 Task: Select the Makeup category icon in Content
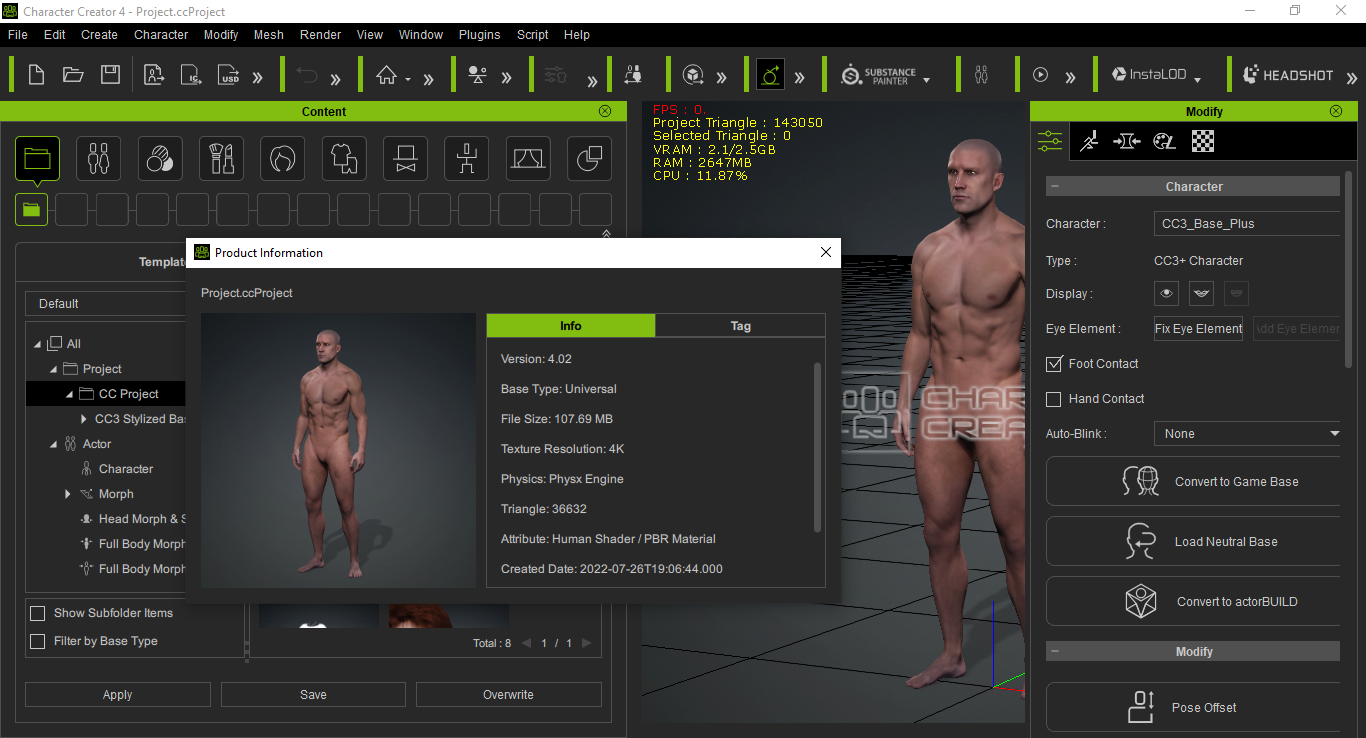[x=221, y=158]
